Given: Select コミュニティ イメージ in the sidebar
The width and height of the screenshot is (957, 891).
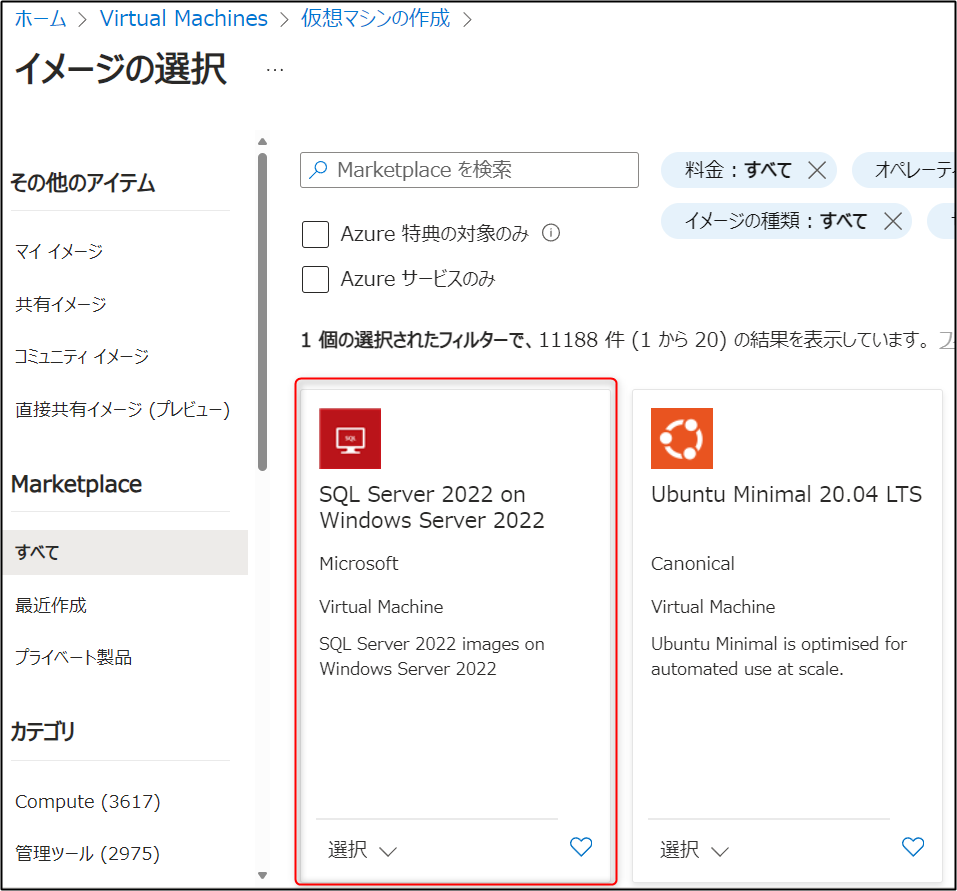Looking at the screenshot, I should 82,356.
